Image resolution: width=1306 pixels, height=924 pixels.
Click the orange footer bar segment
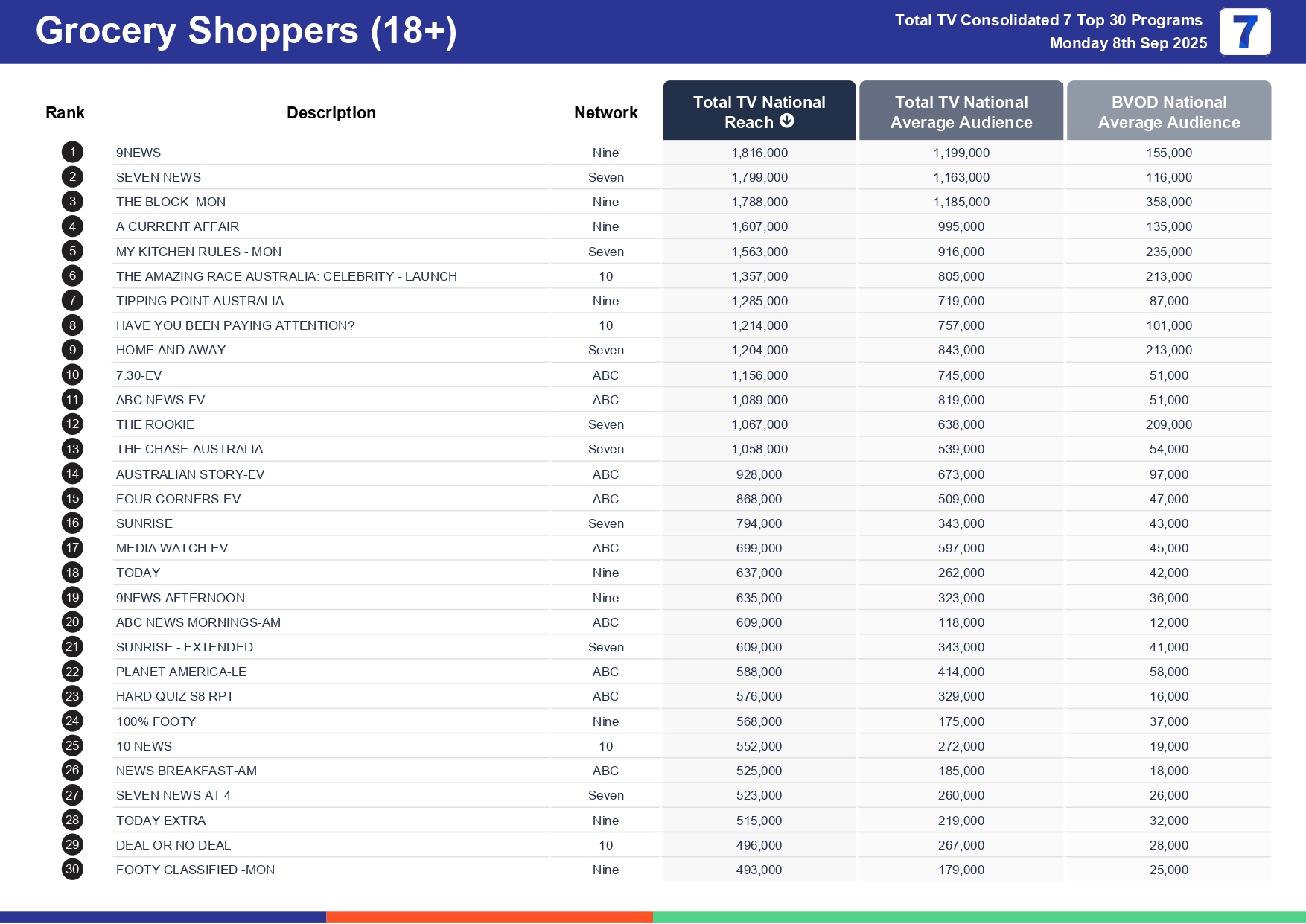coord(489,917)
